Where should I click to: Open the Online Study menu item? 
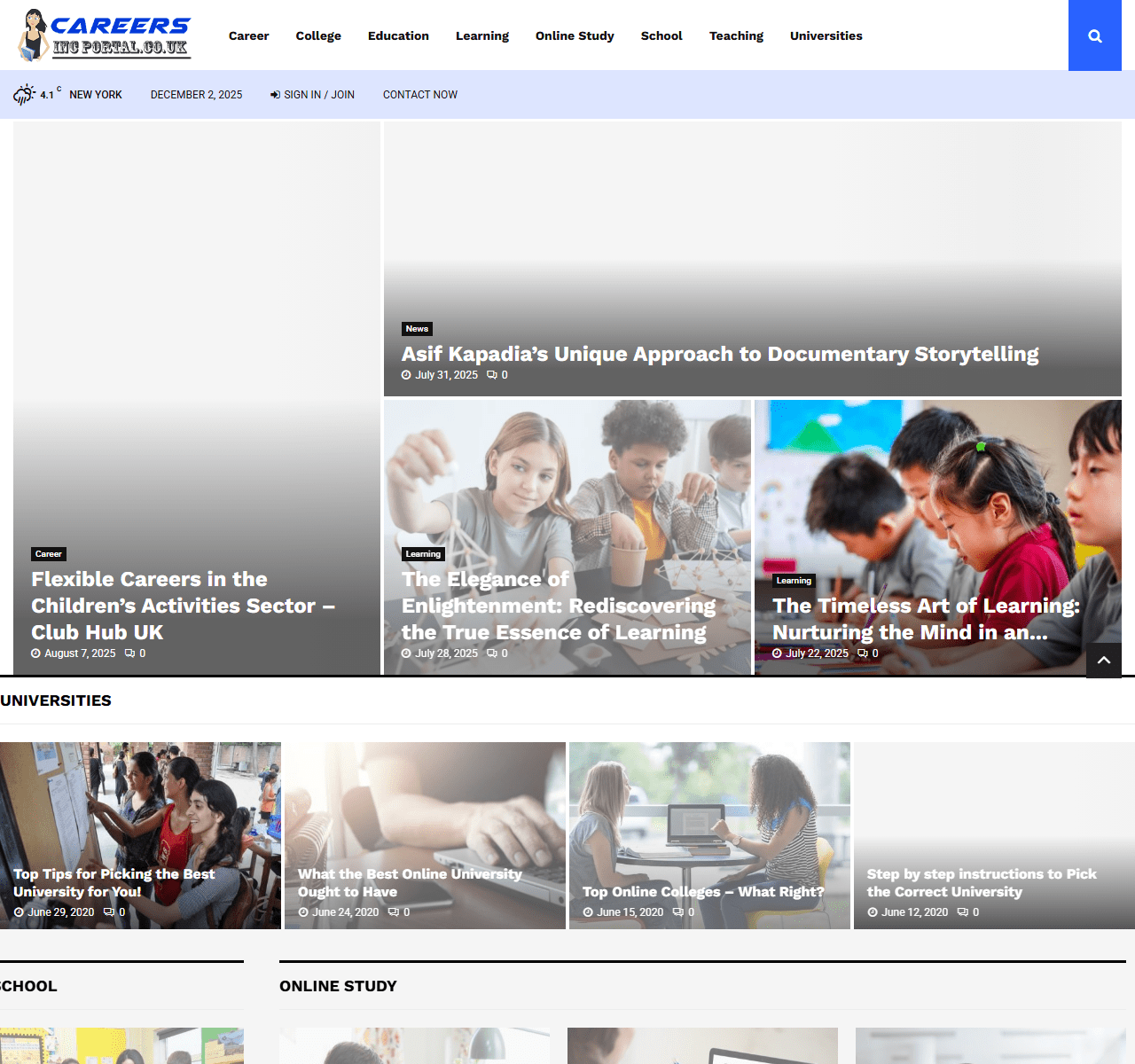coord(575,35)
